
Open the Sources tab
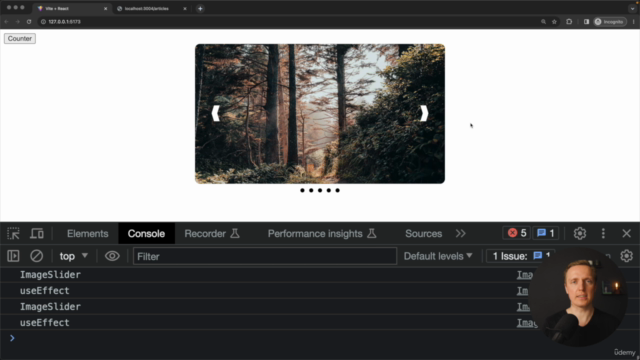(423, 233)
